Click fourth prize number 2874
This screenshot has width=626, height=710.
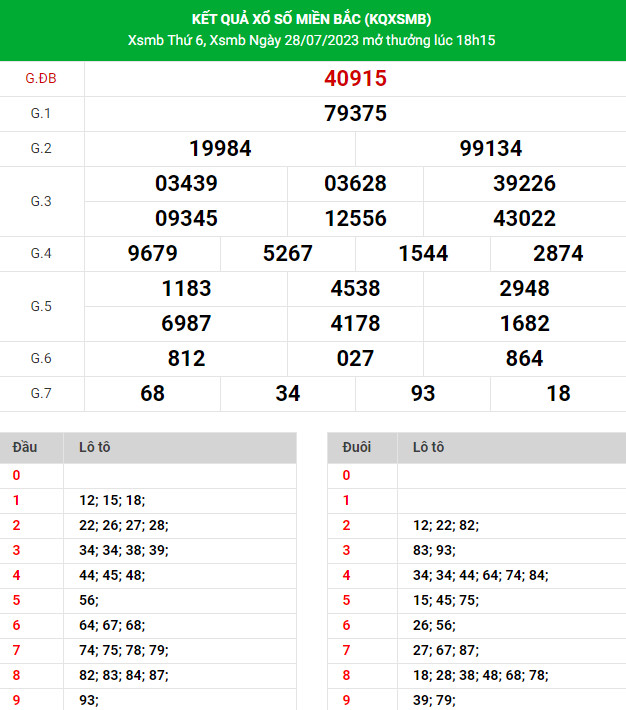[558, 253]
